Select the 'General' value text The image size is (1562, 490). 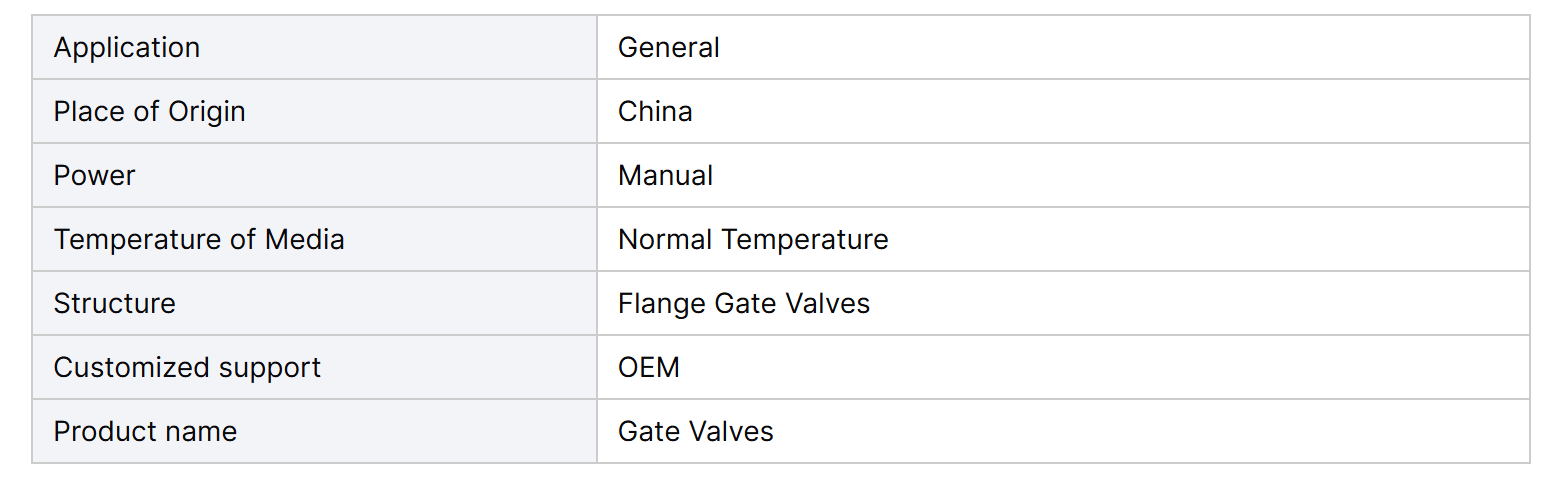click(669, 48)
